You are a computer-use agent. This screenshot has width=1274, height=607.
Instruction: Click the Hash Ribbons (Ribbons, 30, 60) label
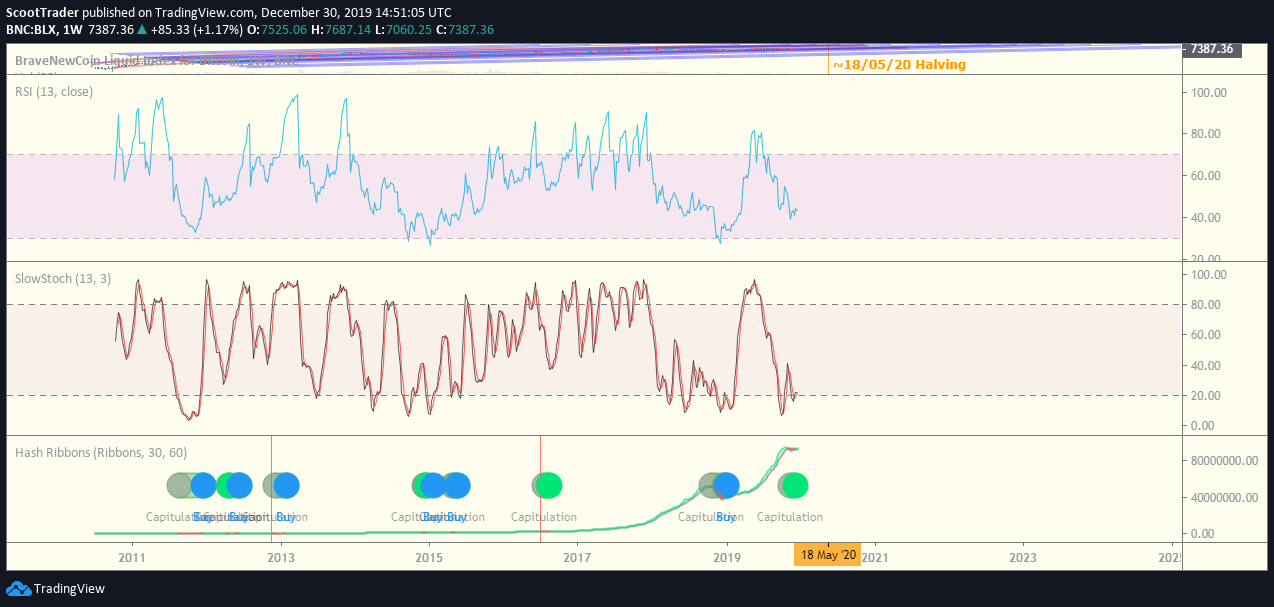pos(101,453)
